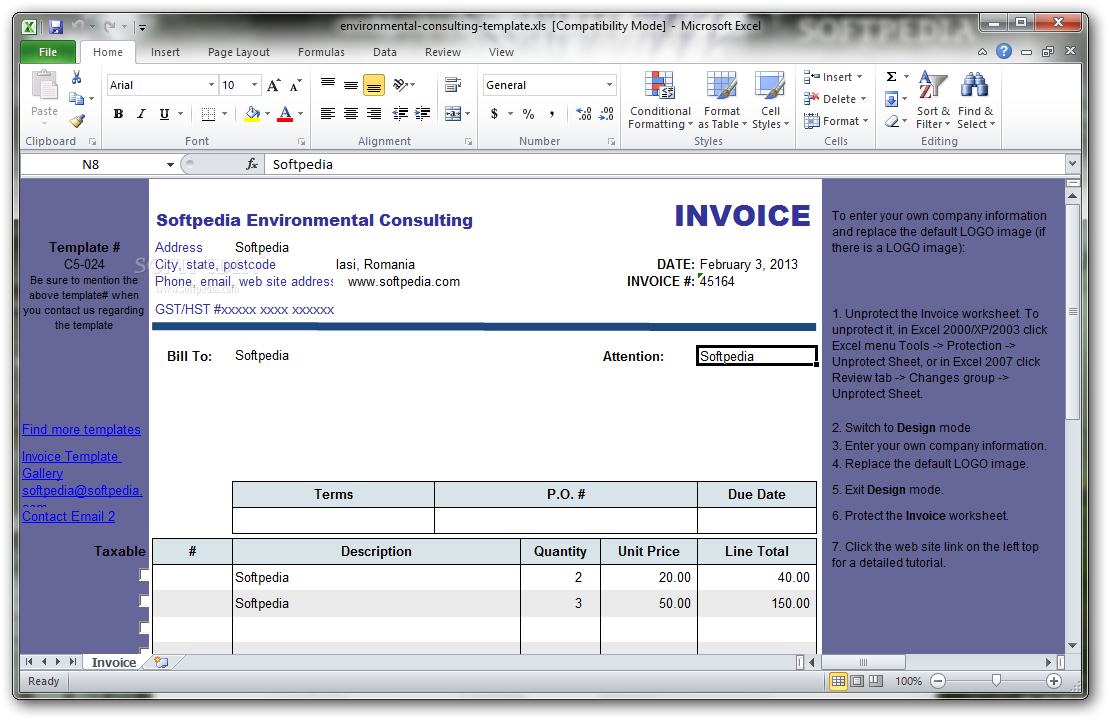Select Top Align icon
Image resolution: width=1109 pixels, height=720 pixels.
pyautogui.click(x=327, y=85)
